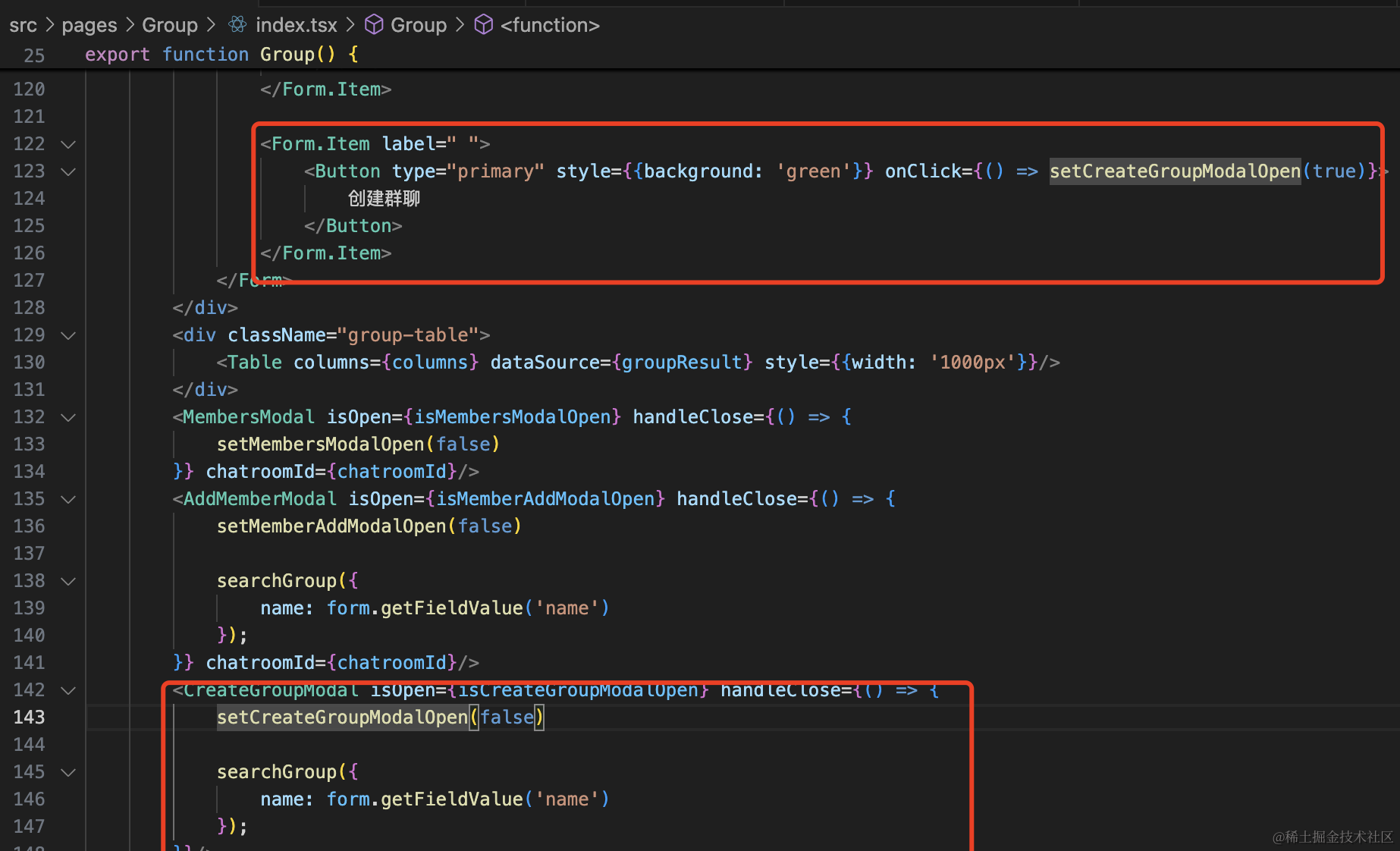Screen dimensions: 1400x851
Task: Open the Group symbol breadcrumb
Action: (419, 25)
